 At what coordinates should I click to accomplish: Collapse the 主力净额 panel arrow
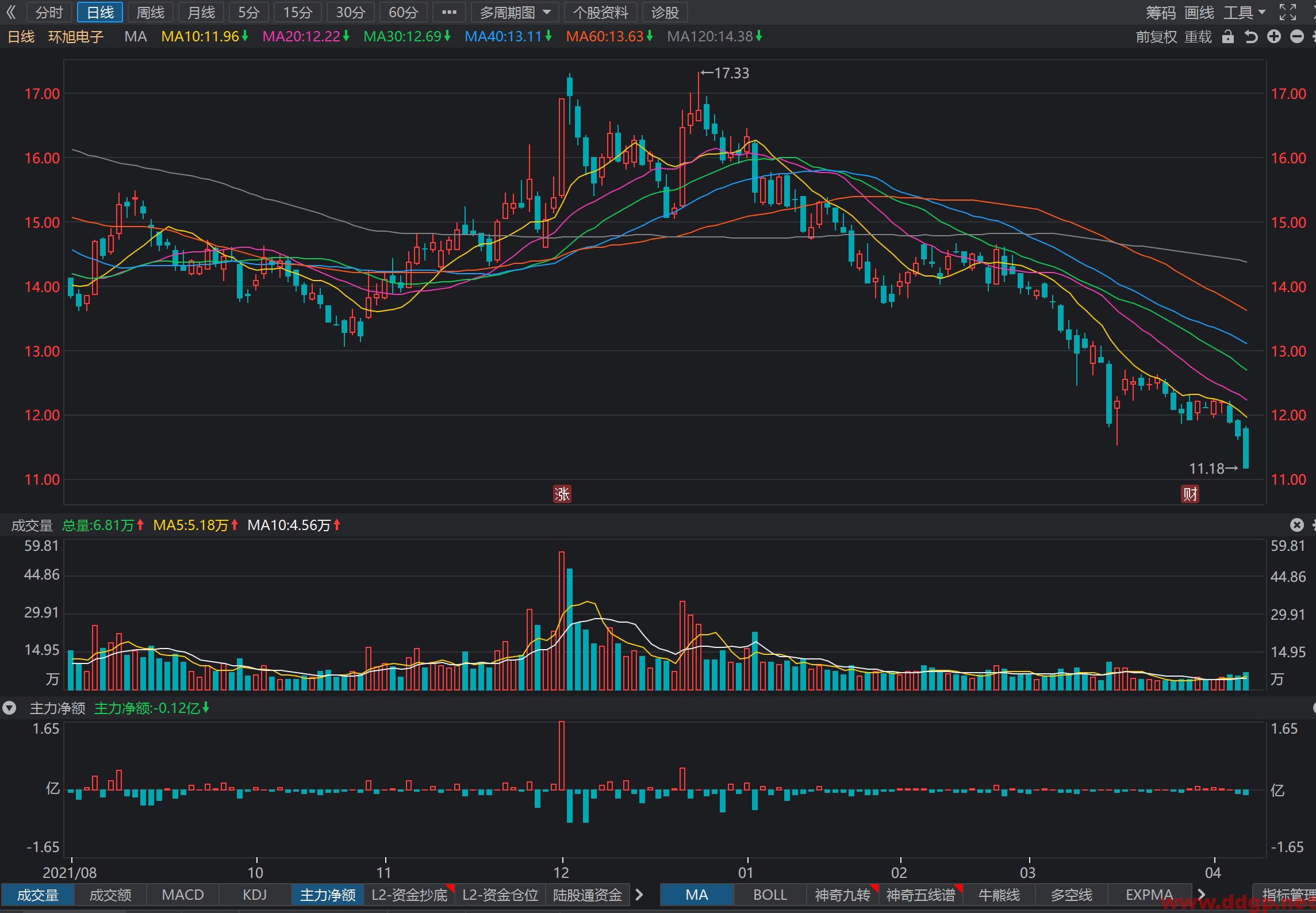pyautogui.click(x=9, y=708)
